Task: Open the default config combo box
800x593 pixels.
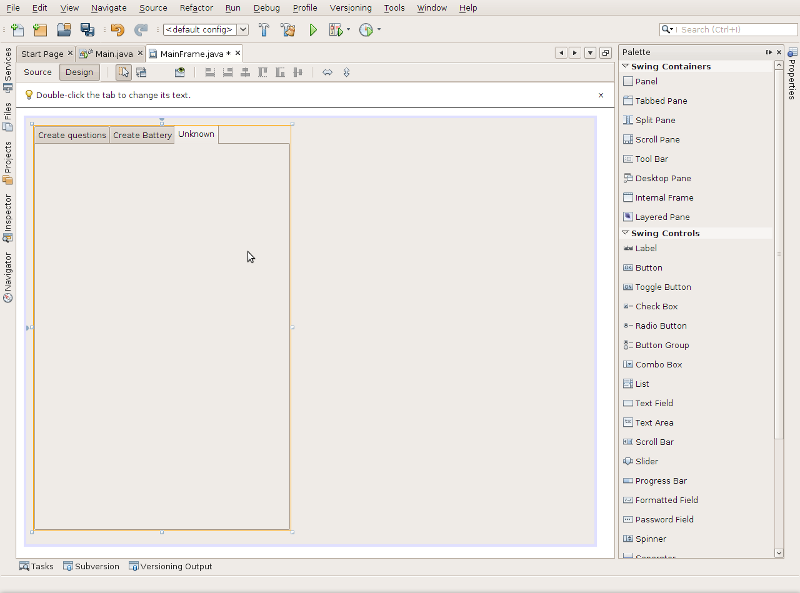Action: [206, 30]
